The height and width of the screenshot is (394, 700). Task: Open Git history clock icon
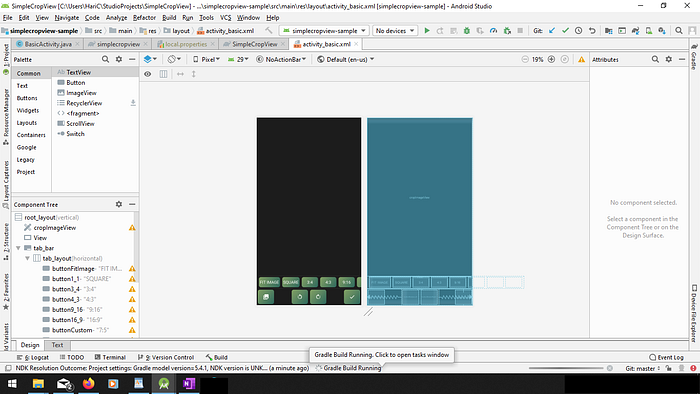point(579,31)
